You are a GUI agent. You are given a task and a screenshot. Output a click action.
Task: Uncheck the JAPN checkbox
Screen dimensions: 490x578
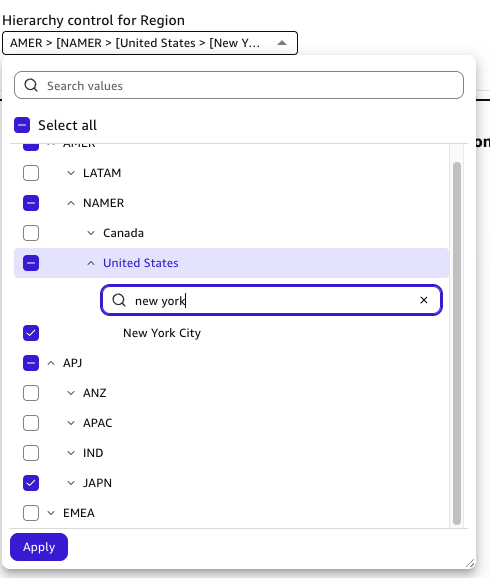pyautogui.click(x=31, y=483)
